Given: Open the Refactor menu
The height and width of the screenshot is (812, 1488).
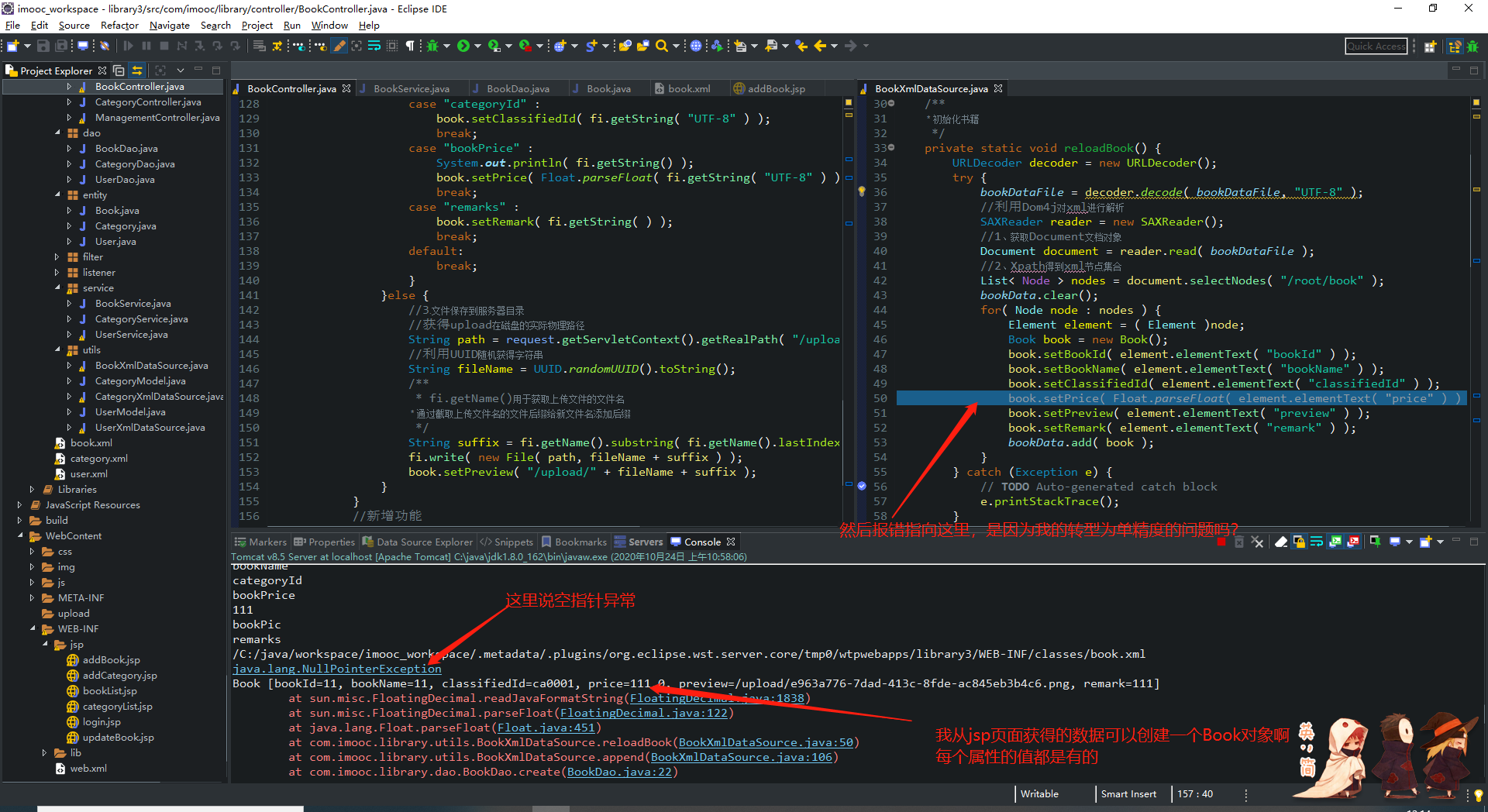Looking at the screenshot, I should click(119, 26).
